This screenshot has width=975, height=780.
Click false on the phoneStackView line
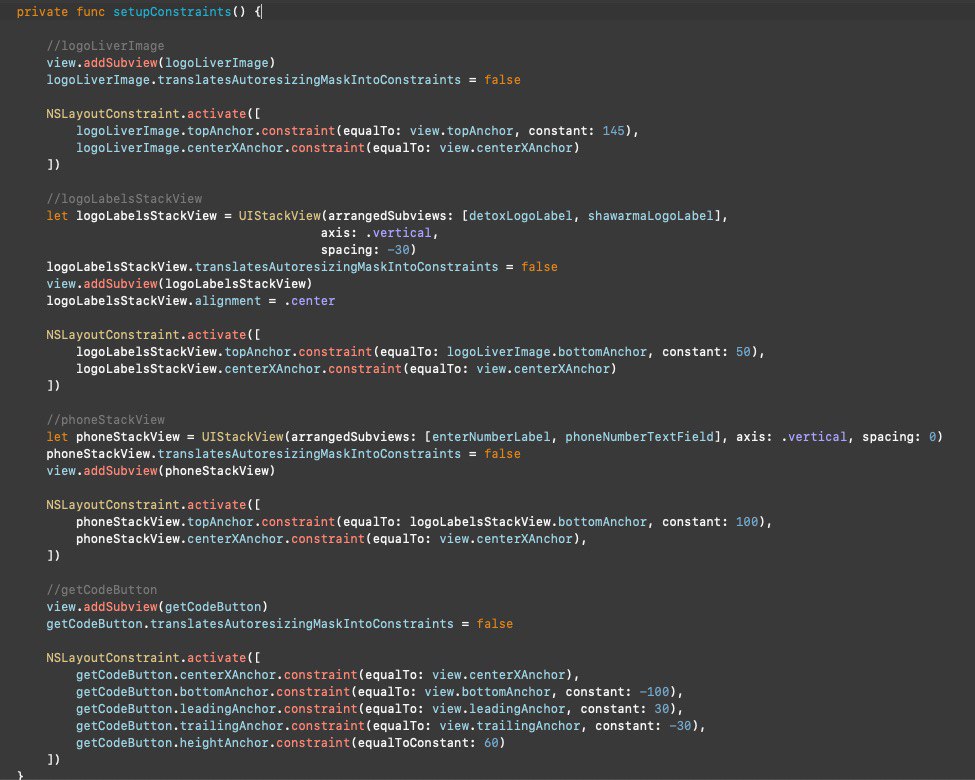click(502, 453)
